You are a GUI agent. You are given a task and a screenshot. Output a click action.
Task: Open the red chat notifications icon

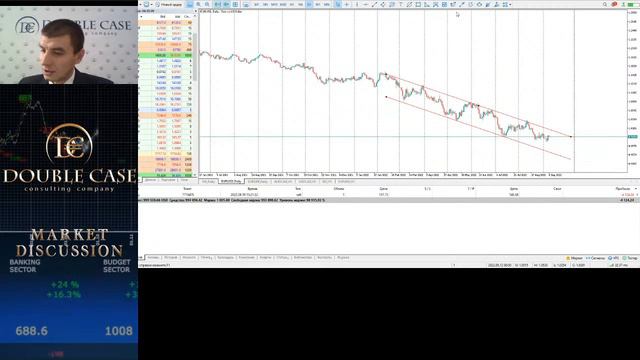point(614,4)
